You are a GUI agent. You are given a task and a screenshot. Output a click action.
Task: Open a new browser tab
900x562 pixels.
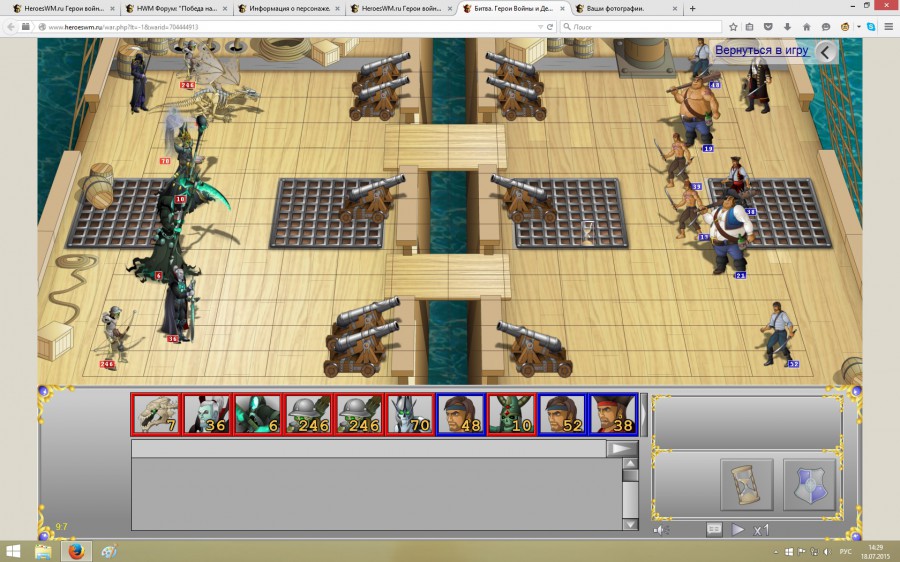692,9
